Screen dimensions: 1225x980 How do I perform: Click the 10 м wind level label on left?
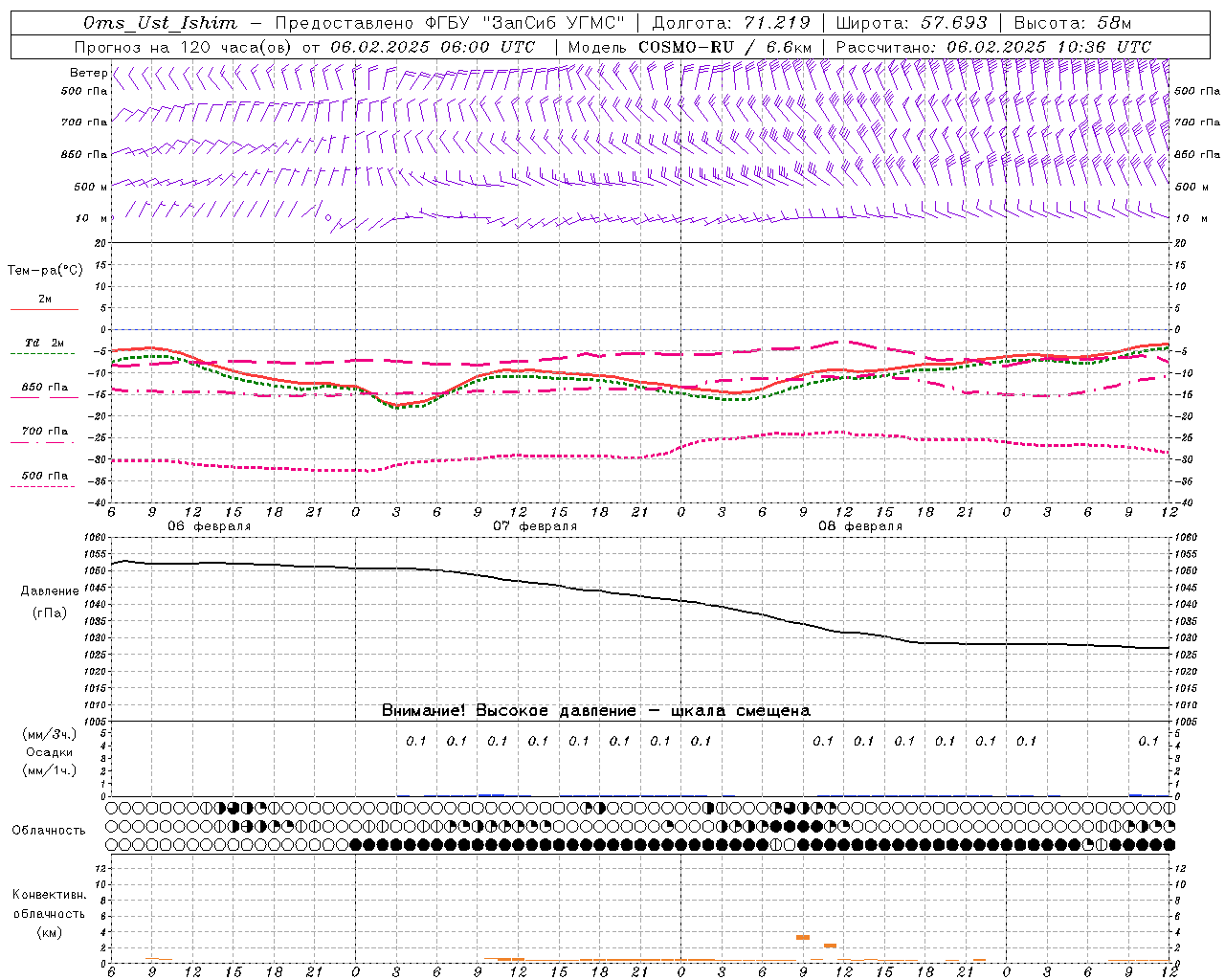[x=91, y=218]
